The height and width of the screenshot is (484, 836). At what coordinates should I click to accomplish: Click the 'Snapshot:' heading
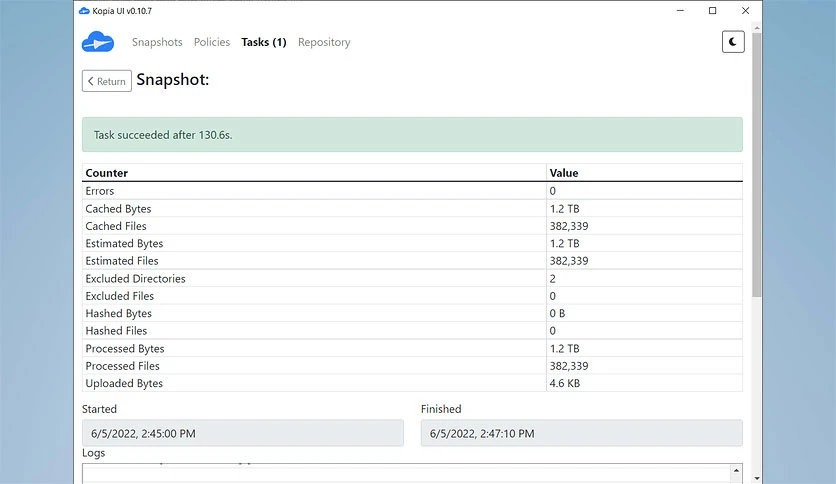[173, 79]
